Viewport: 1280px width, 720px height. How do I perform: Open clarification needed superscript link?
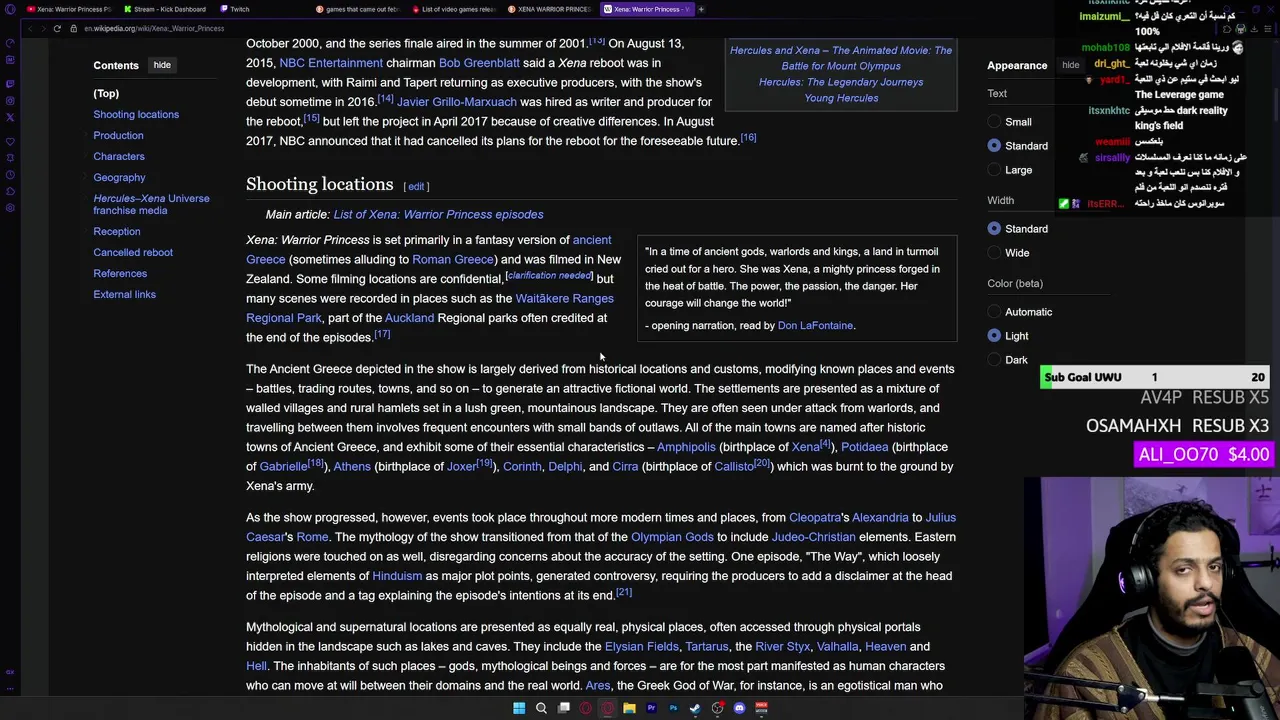[549, 276]
